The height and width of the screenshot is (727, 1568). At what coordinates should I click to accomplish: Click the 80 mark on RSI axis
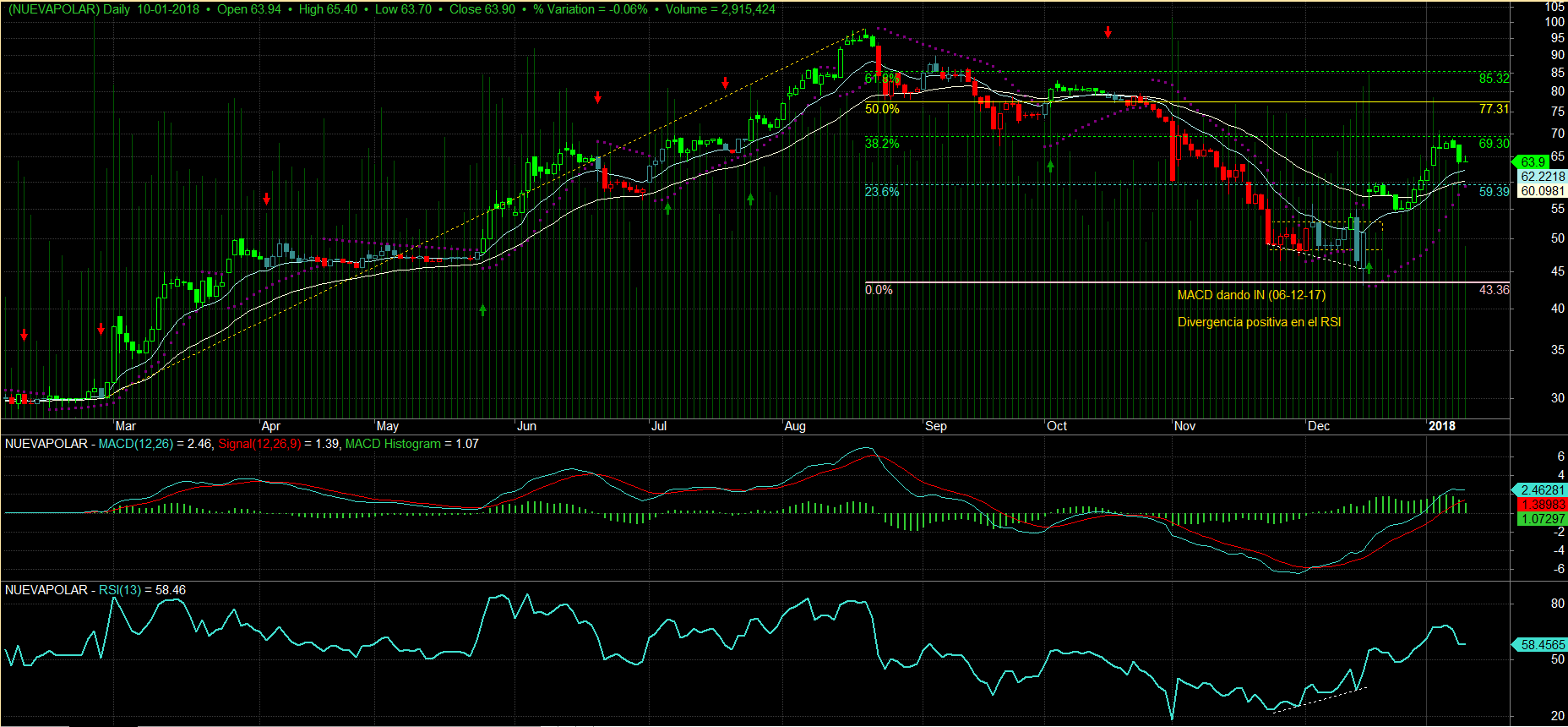point(1558,604)
